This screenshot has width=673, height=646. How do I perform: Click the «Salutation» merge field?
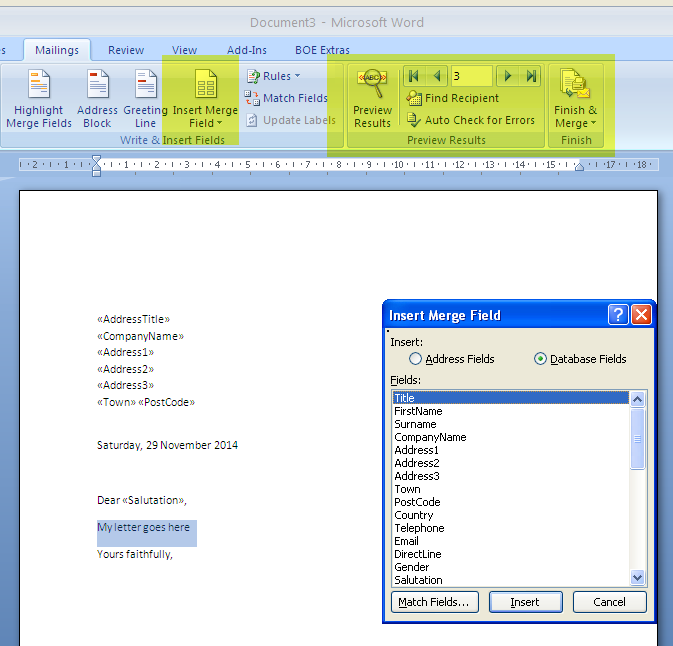click(154, 500)
